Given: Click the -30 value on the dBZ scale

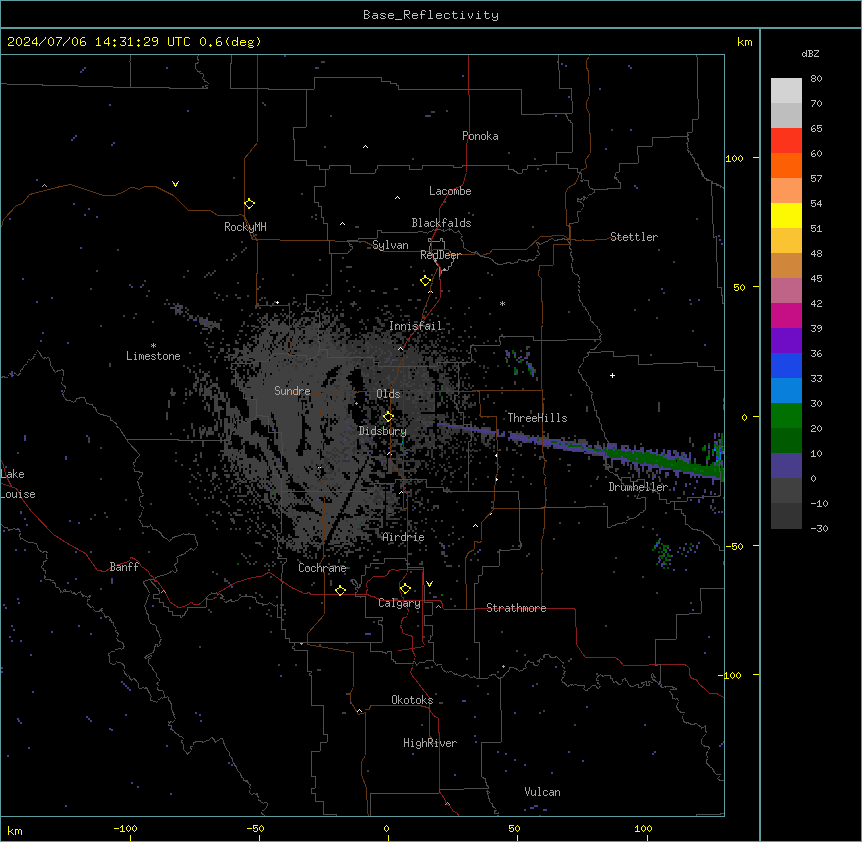Looking at the screenshot, I should coord(819,528).
